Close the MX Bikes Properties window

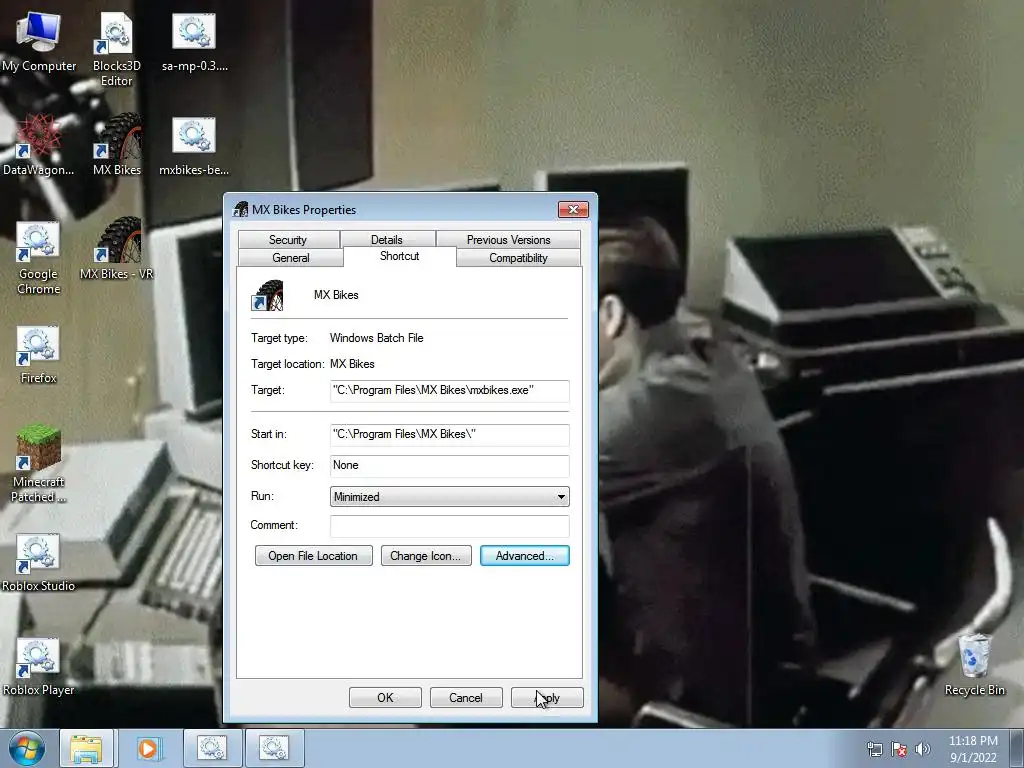(573, 210)
